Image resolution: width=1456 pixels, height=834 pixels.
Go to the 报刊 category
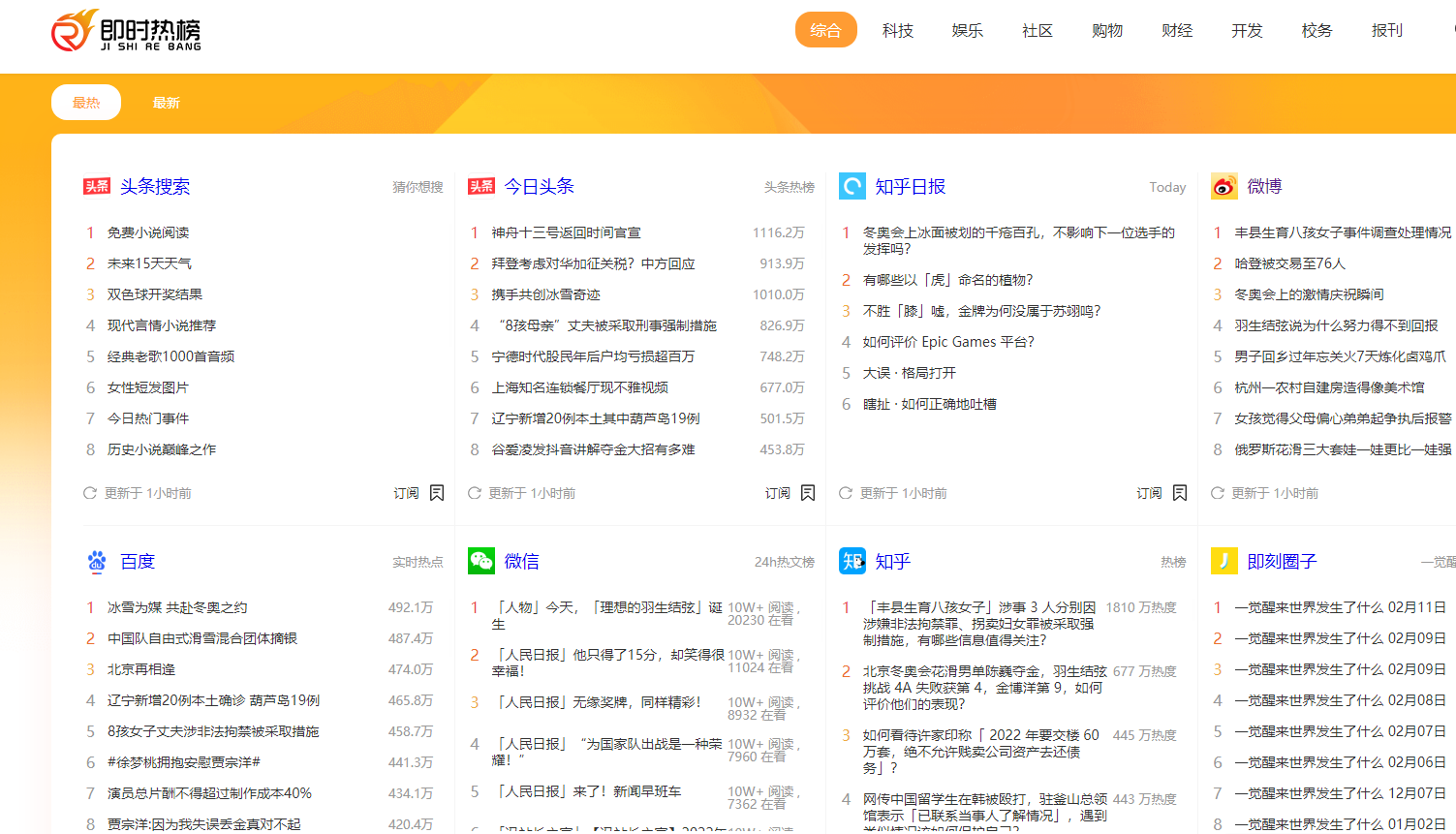click(x=1386, y=30)
